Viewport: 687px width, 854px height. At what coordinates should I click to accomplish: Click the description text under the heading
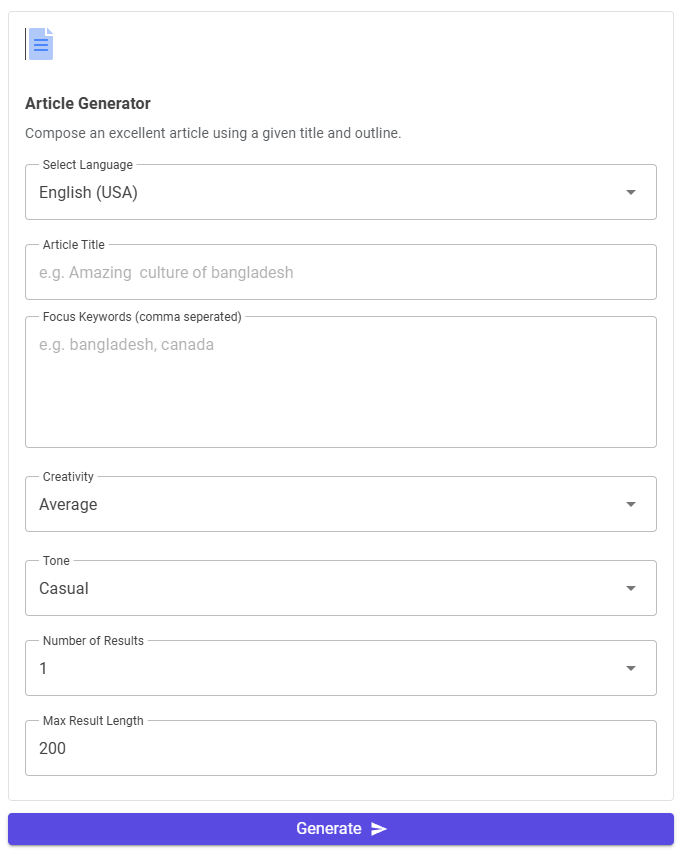(x=213, y=133)
